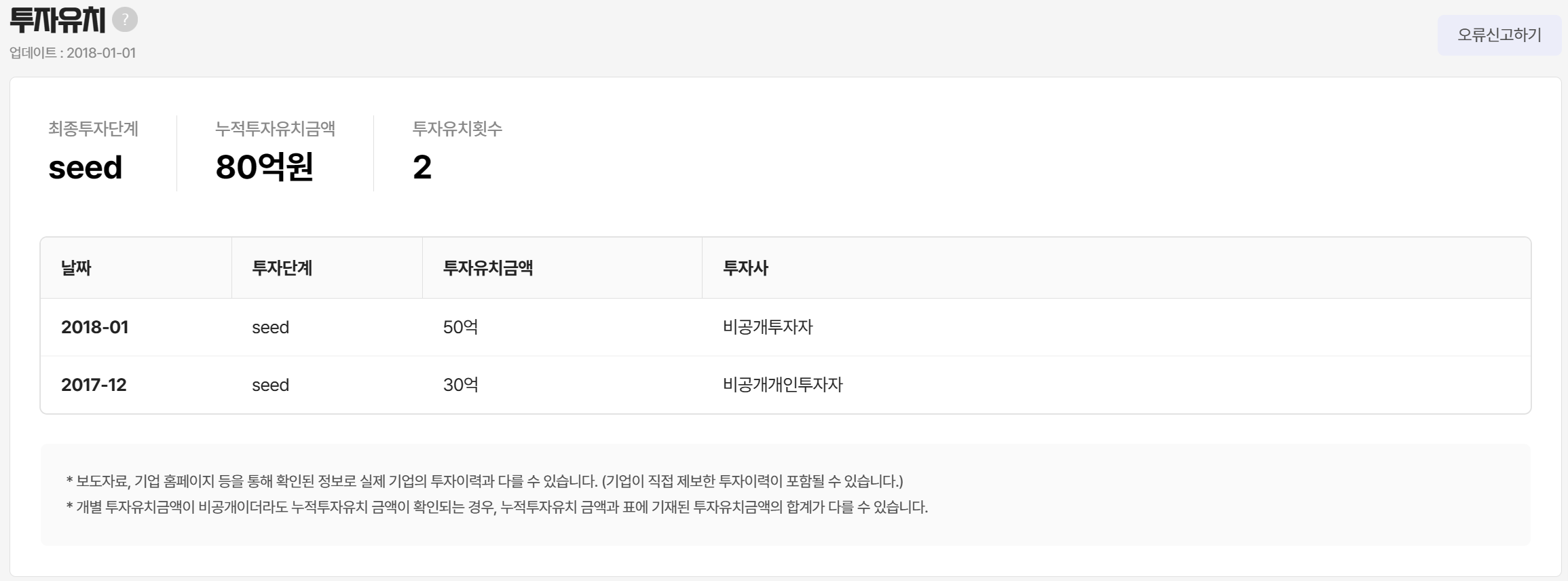1568x581 pixels.
Task: Click the 투자단계 column header
Action: (282, 268)
